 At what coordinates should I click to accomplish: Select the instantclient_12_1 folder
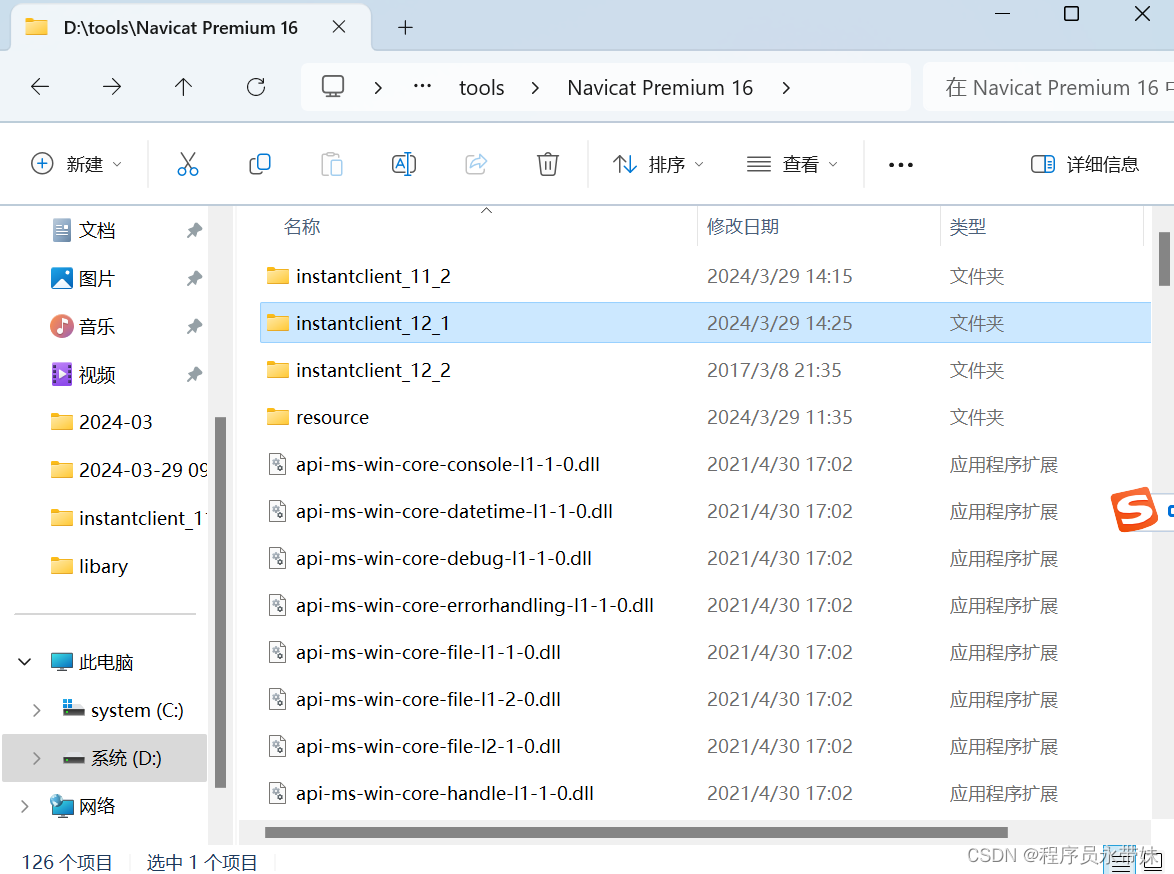coord(705,323)
